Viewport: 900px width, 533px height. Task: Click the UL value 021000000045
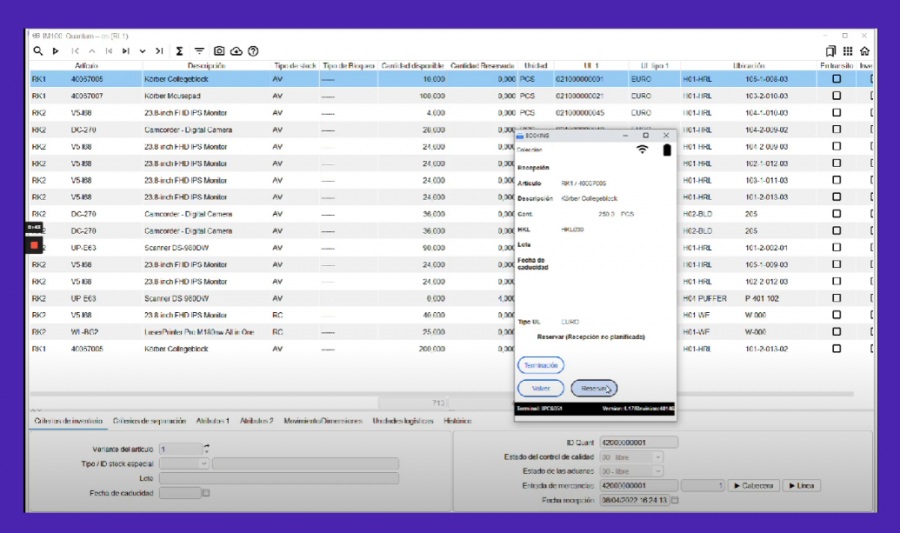coord(579,112)
